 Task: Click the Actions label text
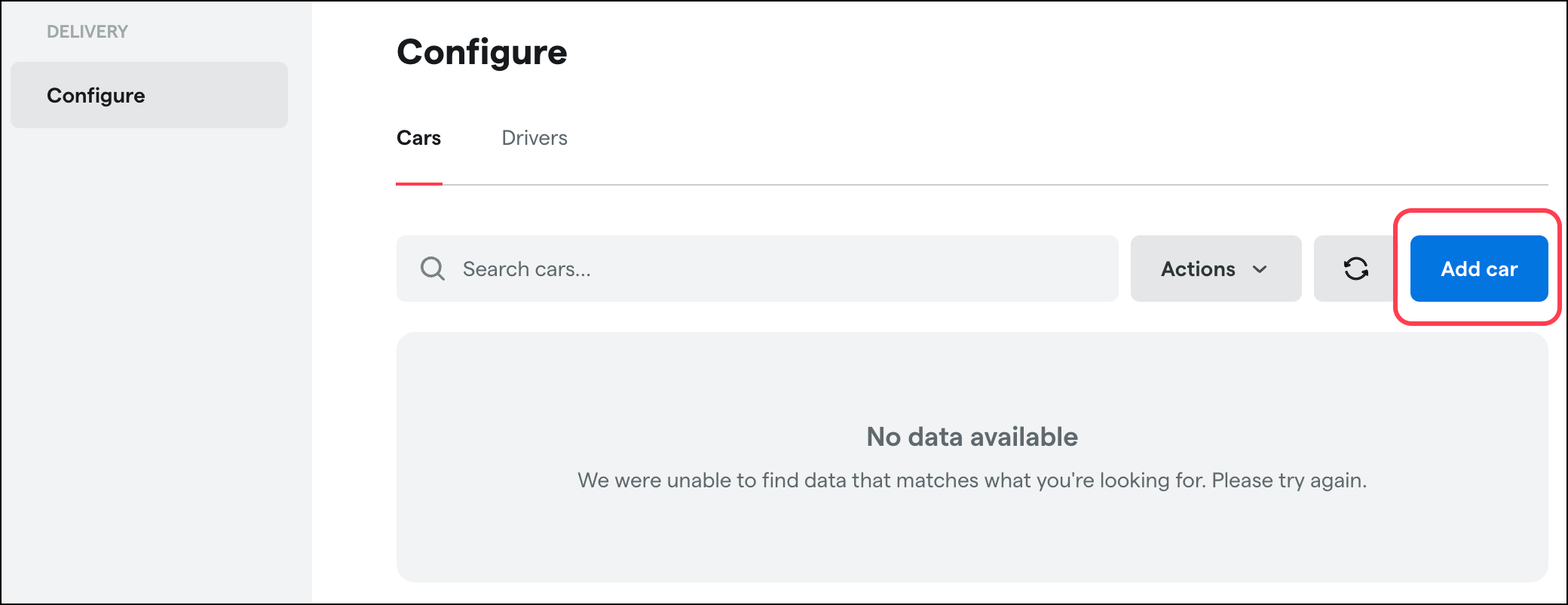click(x=1198, y=269)
